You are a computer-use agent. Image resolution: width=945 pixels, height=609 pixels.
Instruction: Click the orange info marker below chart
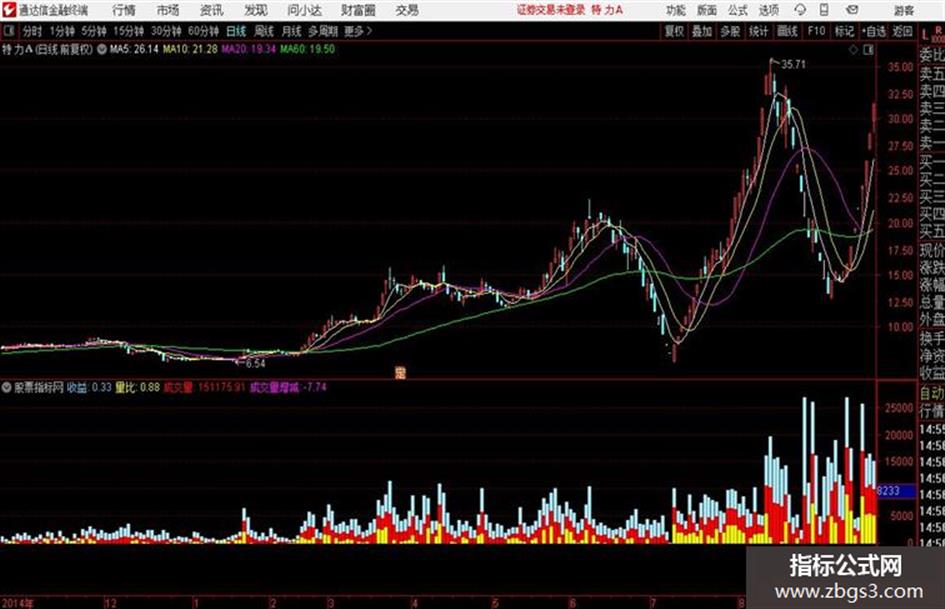pos(400,372)
